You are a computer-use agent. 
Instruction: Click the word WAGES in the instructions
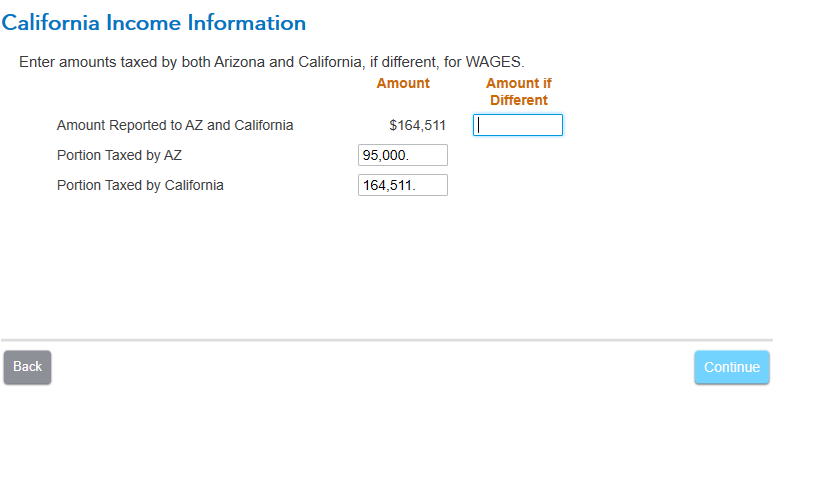tap(494, 62)
